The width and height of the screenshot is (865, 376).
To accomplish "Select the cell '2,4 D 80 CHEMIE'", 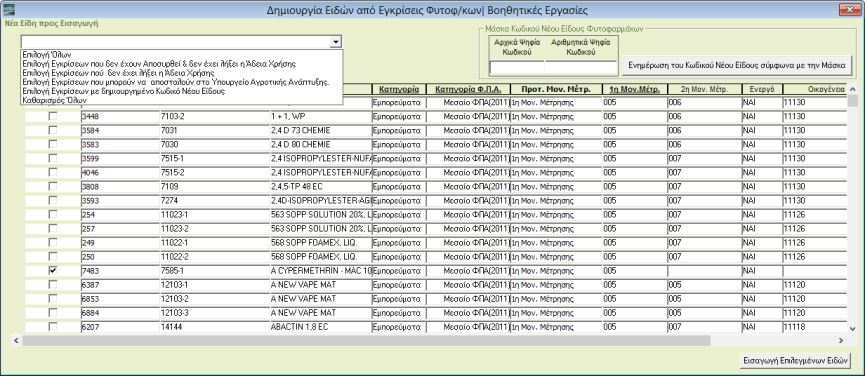I will [321, 144].
